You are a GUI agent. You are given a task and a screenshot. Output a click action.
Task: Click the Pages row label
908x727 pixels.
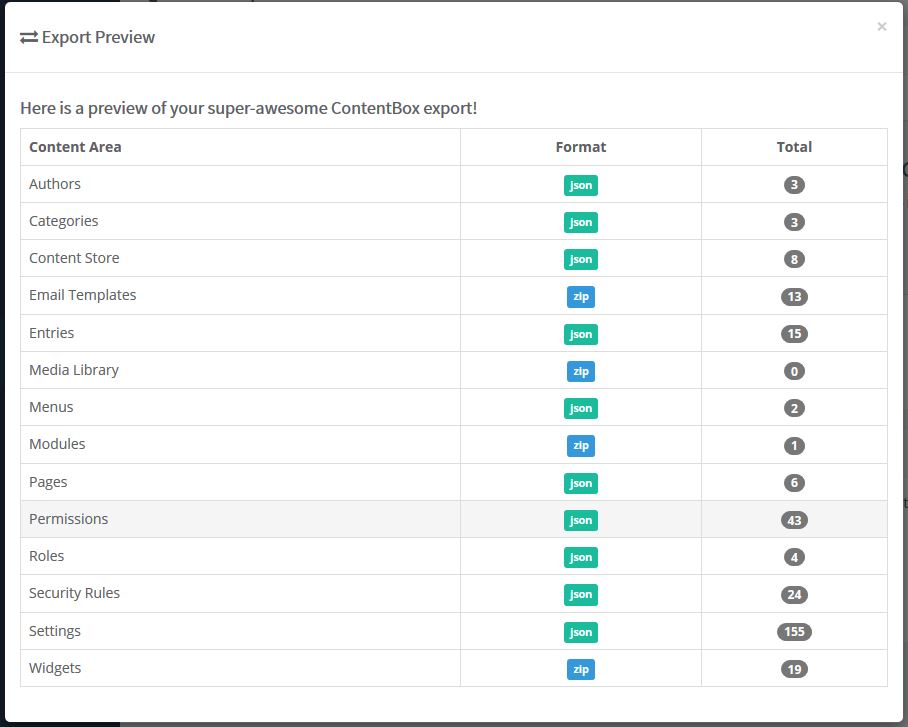48,482
